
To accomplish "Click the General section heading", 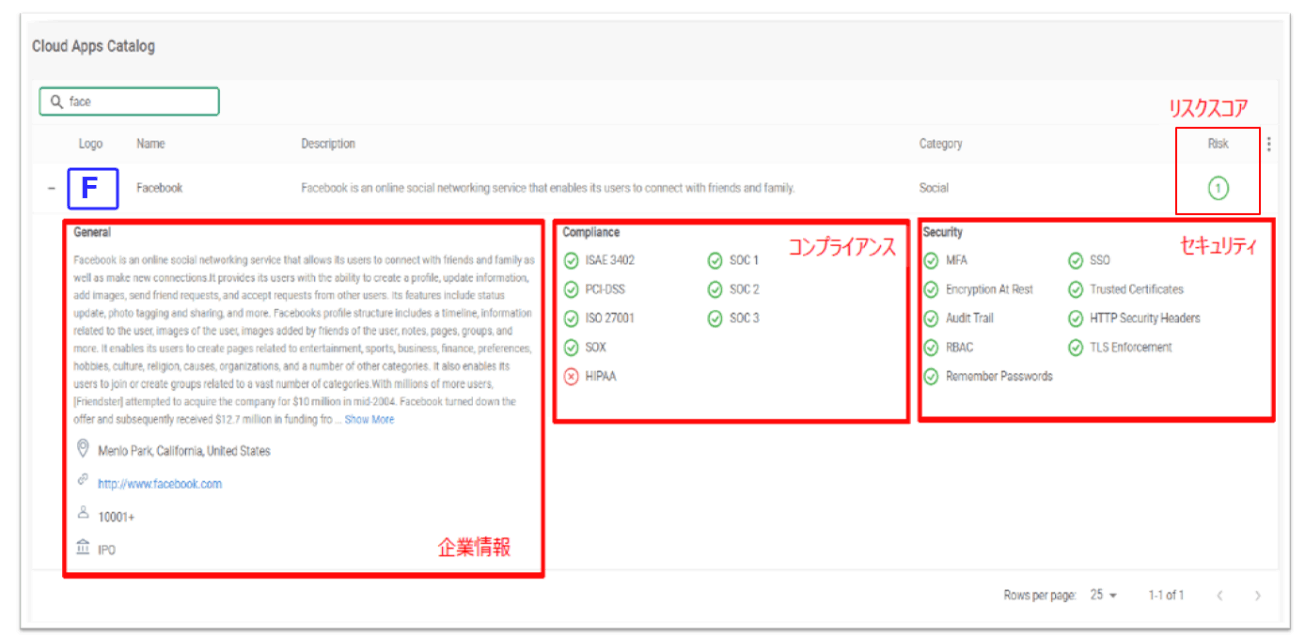I will pos(92,232).
